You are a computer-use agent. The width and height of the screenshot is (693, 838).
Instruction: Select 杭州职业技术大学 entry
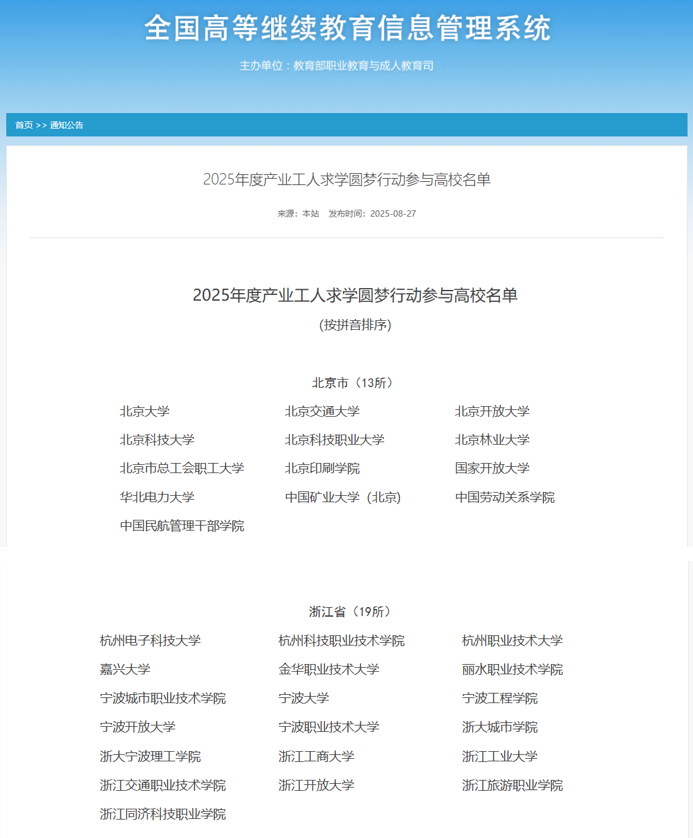tap(512, 640)
